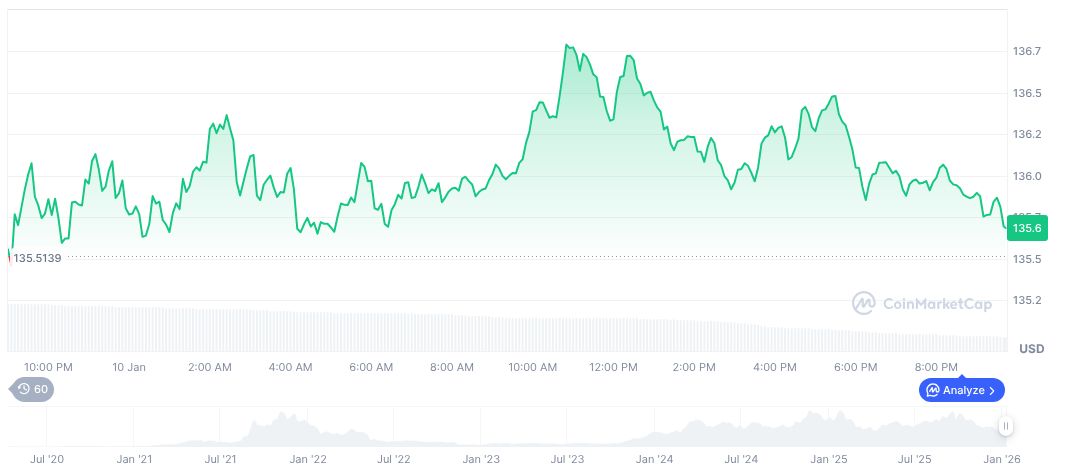Click the 136.7 price axis label
This screenshot has height=470, width=1072.
[x=1027, y=51]
